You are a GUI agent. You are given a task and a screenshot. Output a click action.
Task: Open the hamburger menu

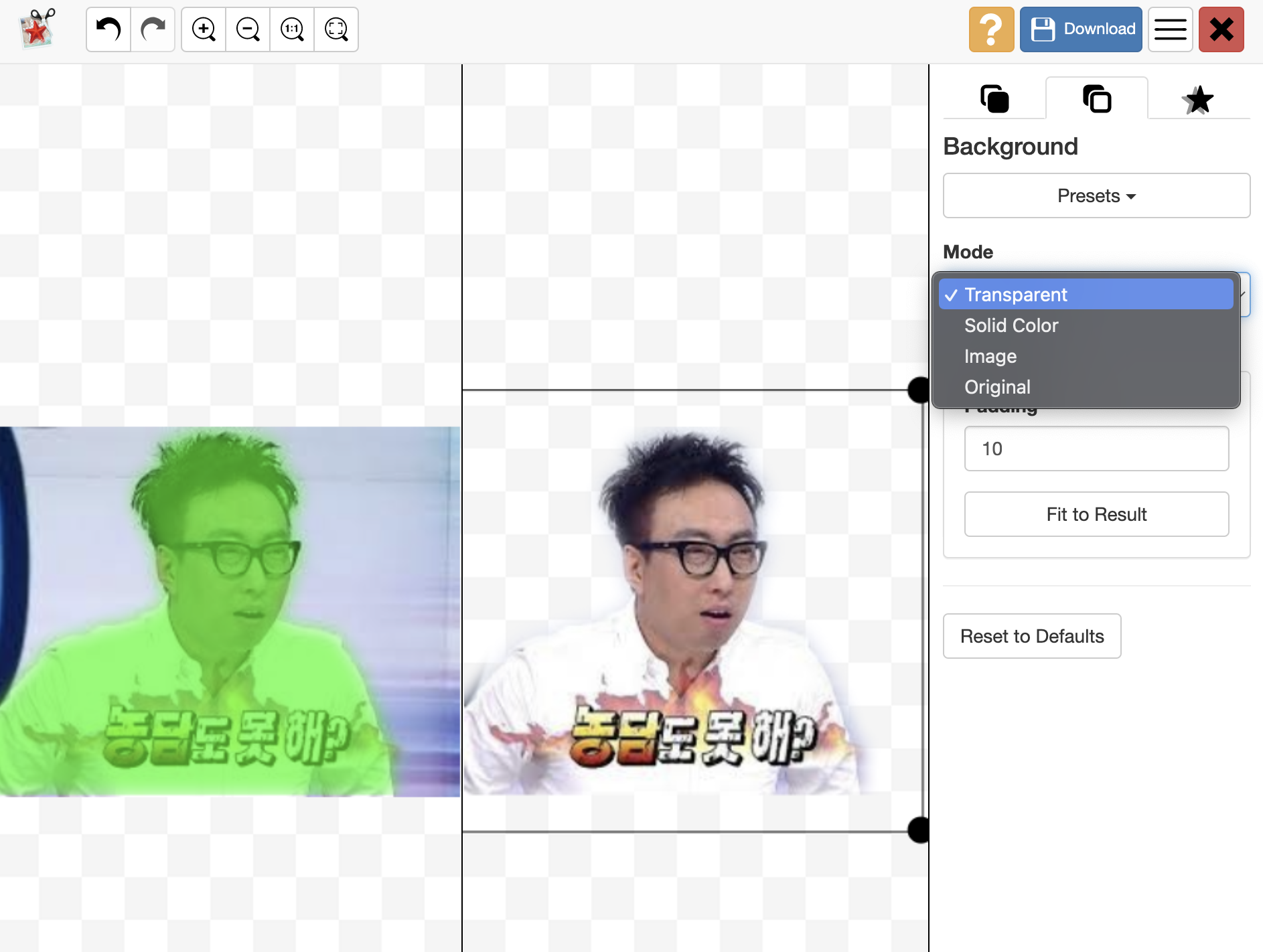(1170, 29)
